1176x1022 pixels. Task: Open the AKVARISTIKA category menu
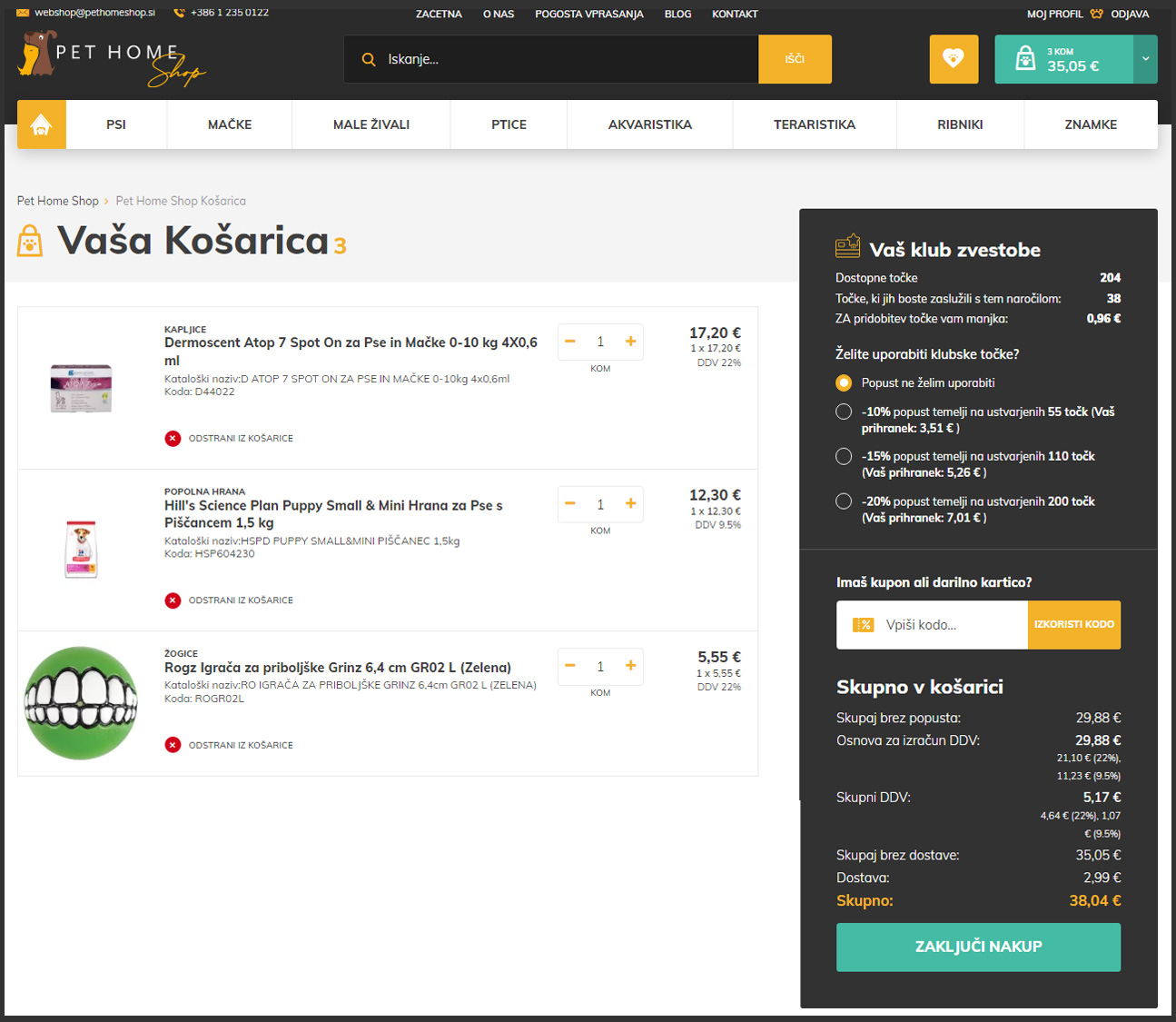[x=650, y=124]
